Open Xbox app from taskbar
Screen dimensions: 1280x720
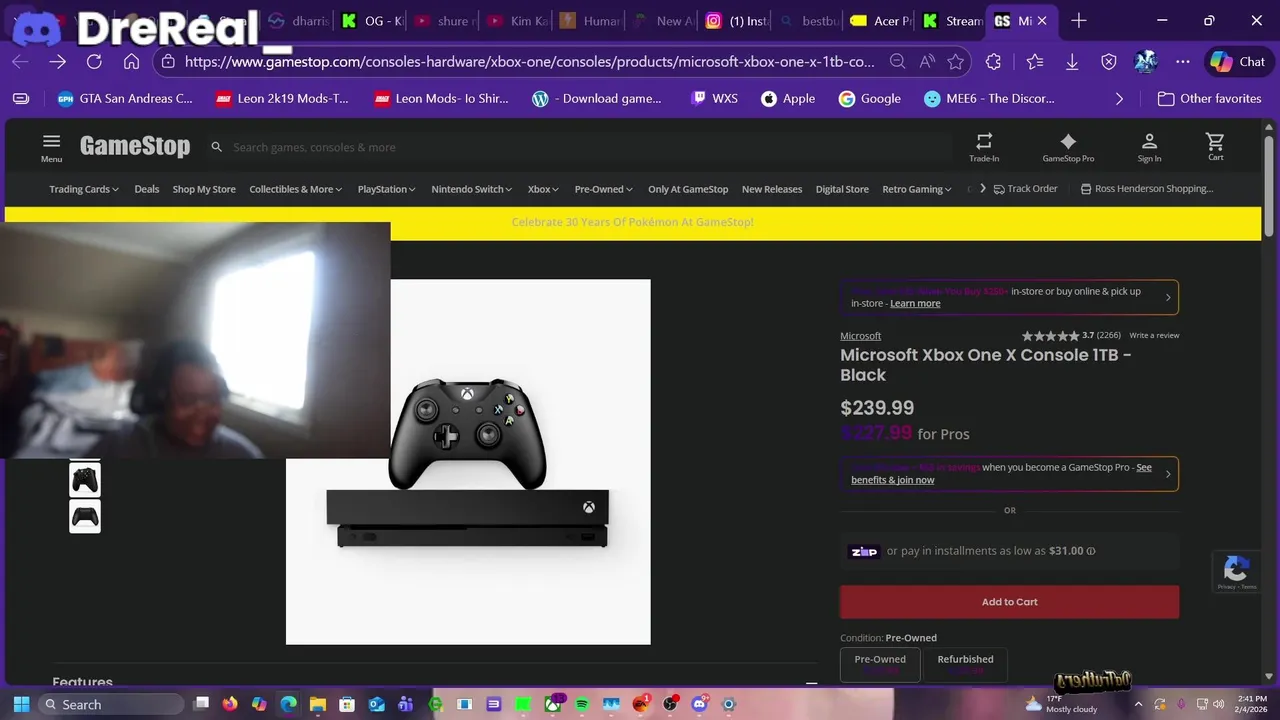tap(553, 704)
